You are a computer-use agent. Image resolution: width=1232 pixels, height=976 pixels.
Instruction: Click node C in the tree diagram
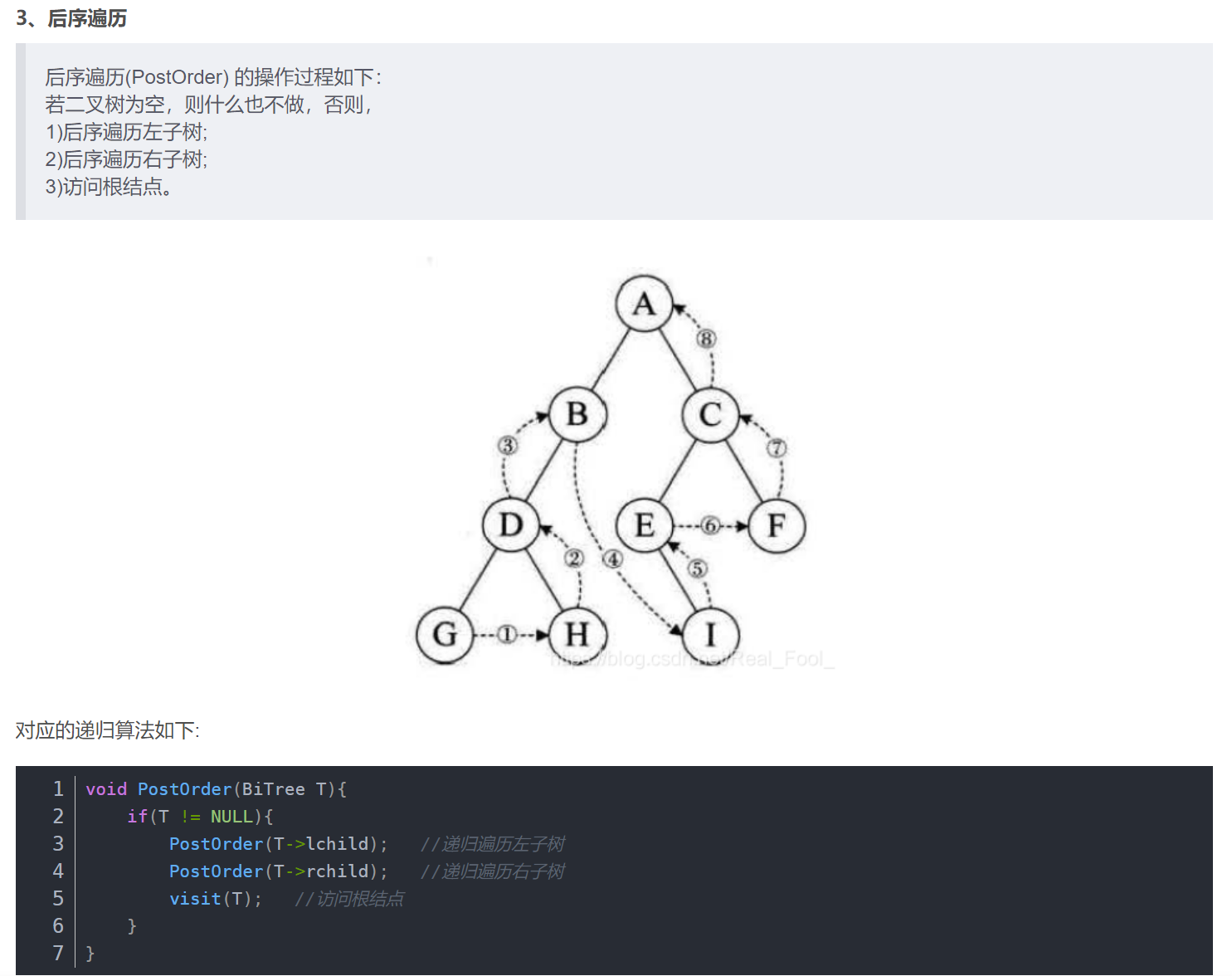point(710,414)
